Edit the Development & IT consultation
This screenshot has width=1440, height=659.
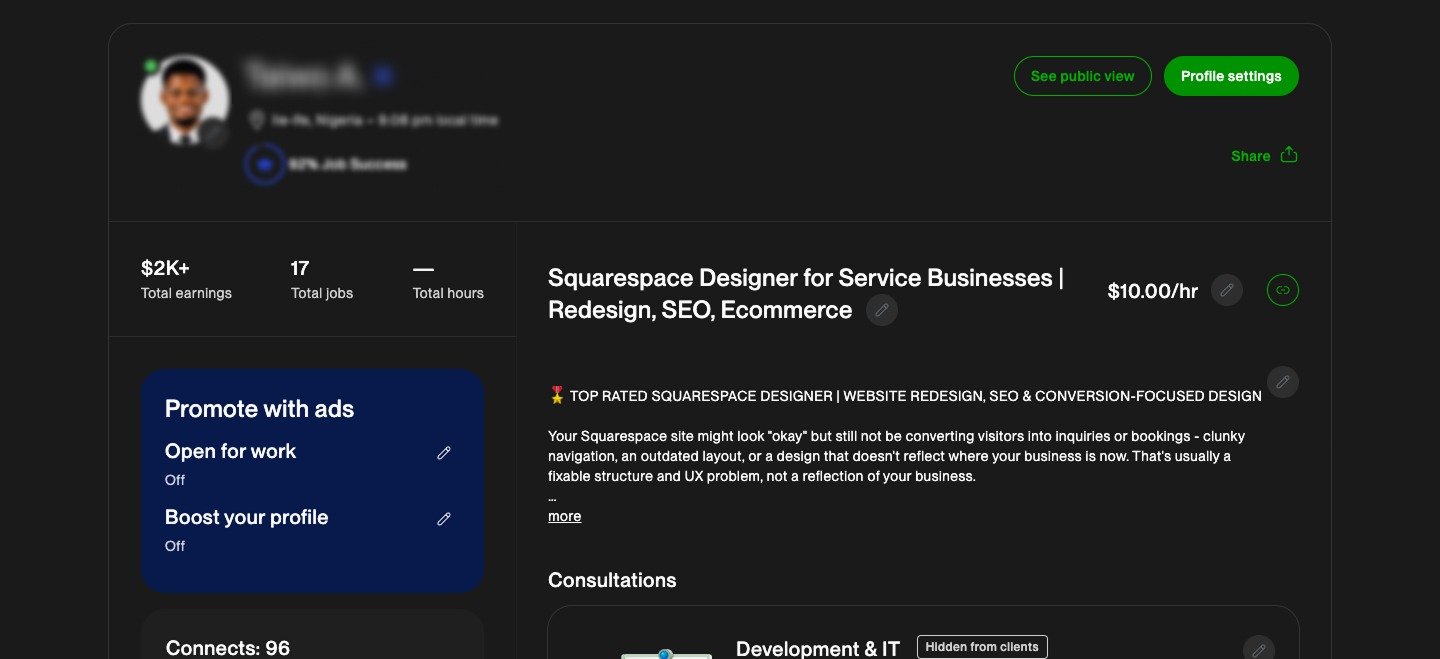coord(1259,650)
